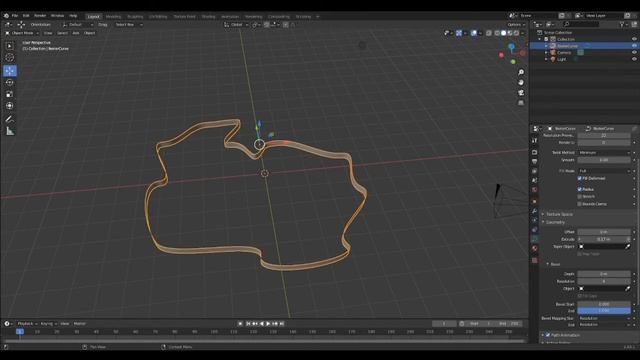
Task: Hide the BezierCurve object in the outliner
Action: (634, 46)
